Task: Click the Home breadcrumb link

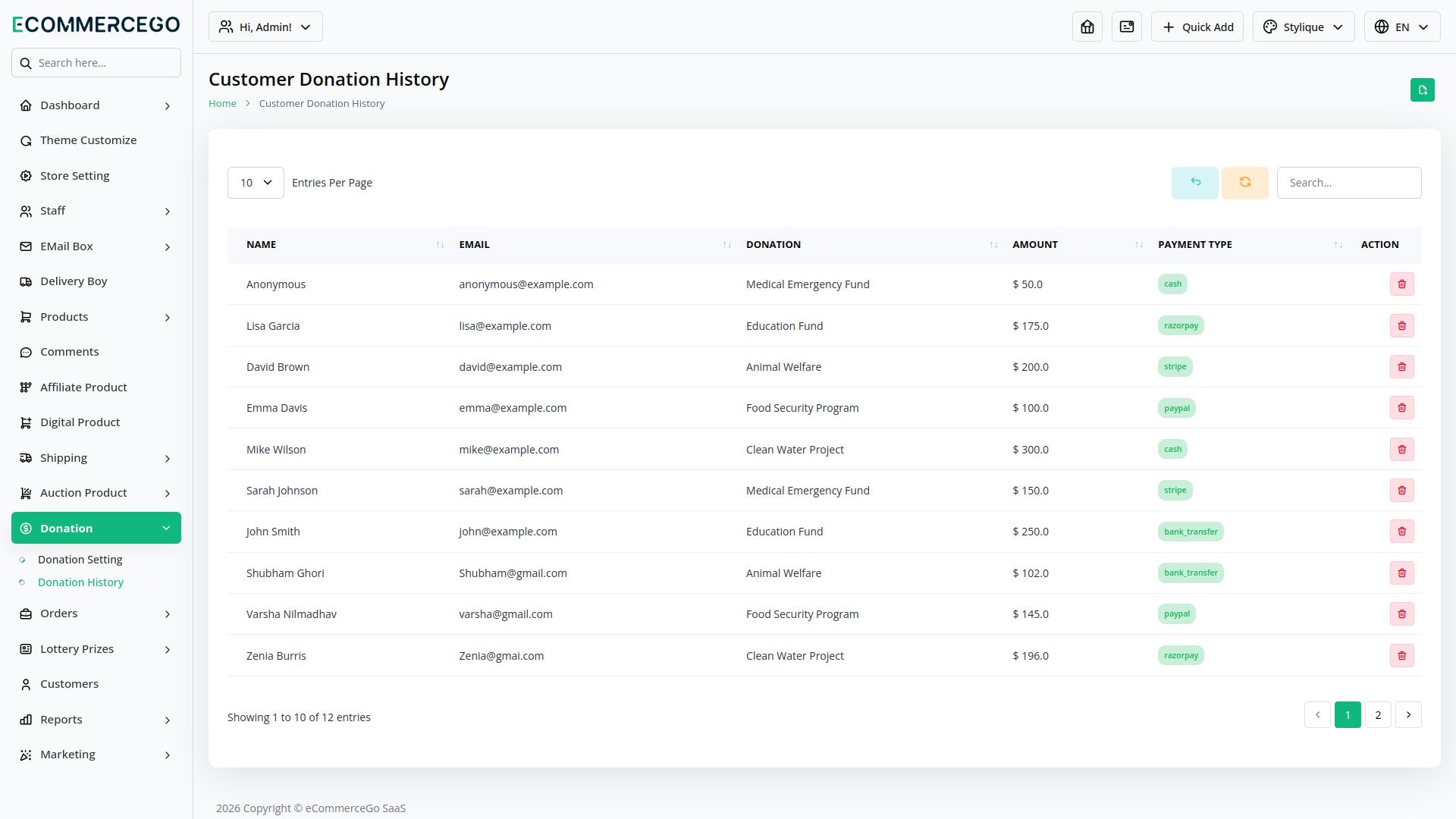Action: point(222,104)
